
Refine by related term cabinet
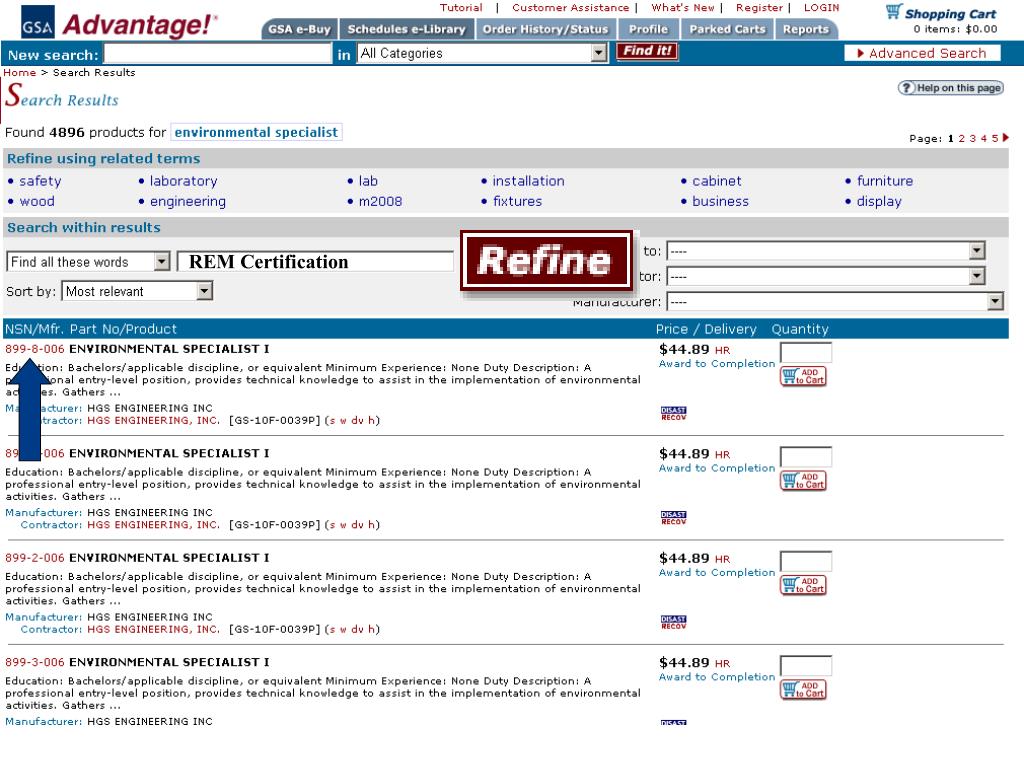point(716,181)
